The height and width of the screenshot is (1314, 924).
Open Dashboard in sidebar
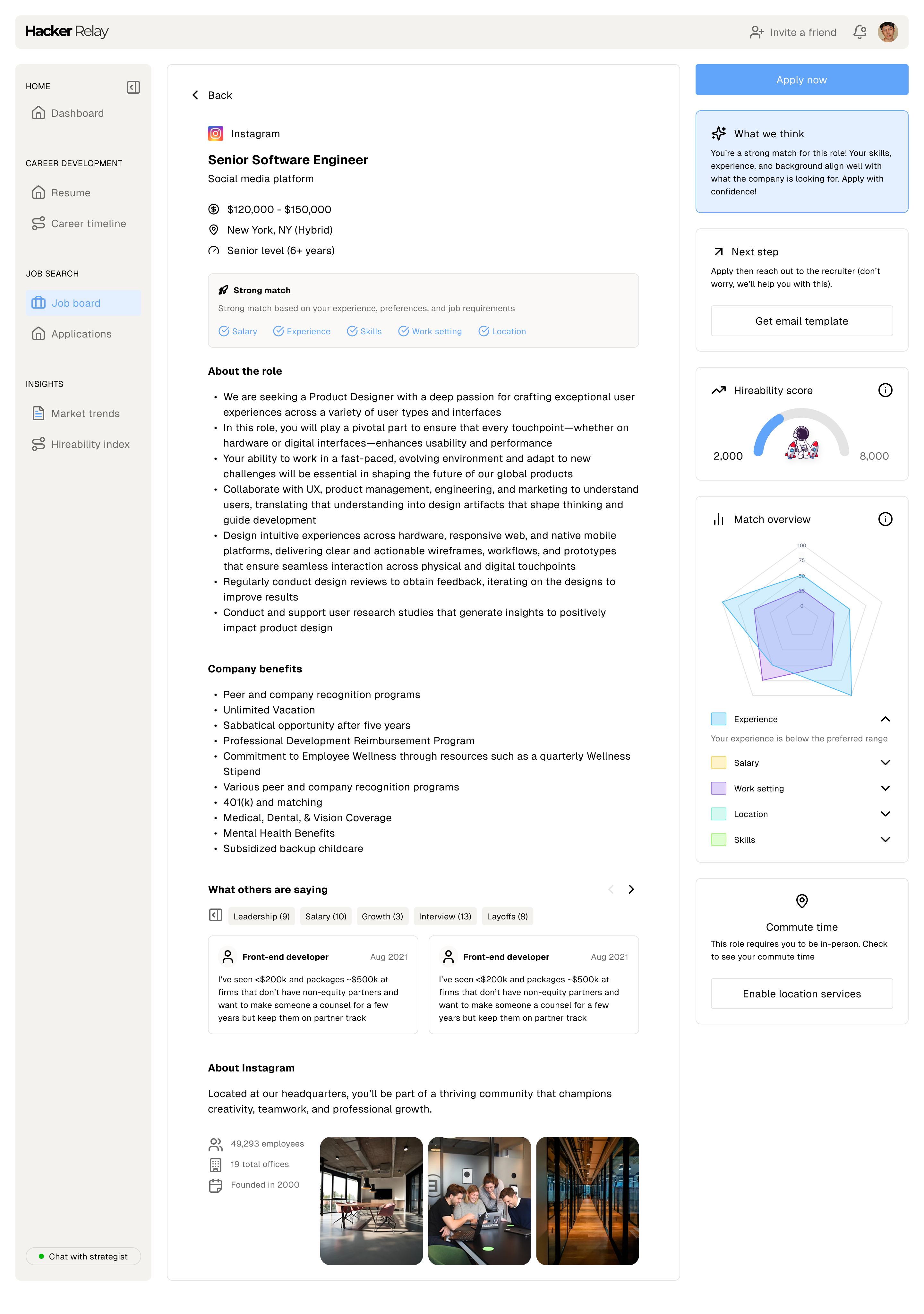[83, 113]
